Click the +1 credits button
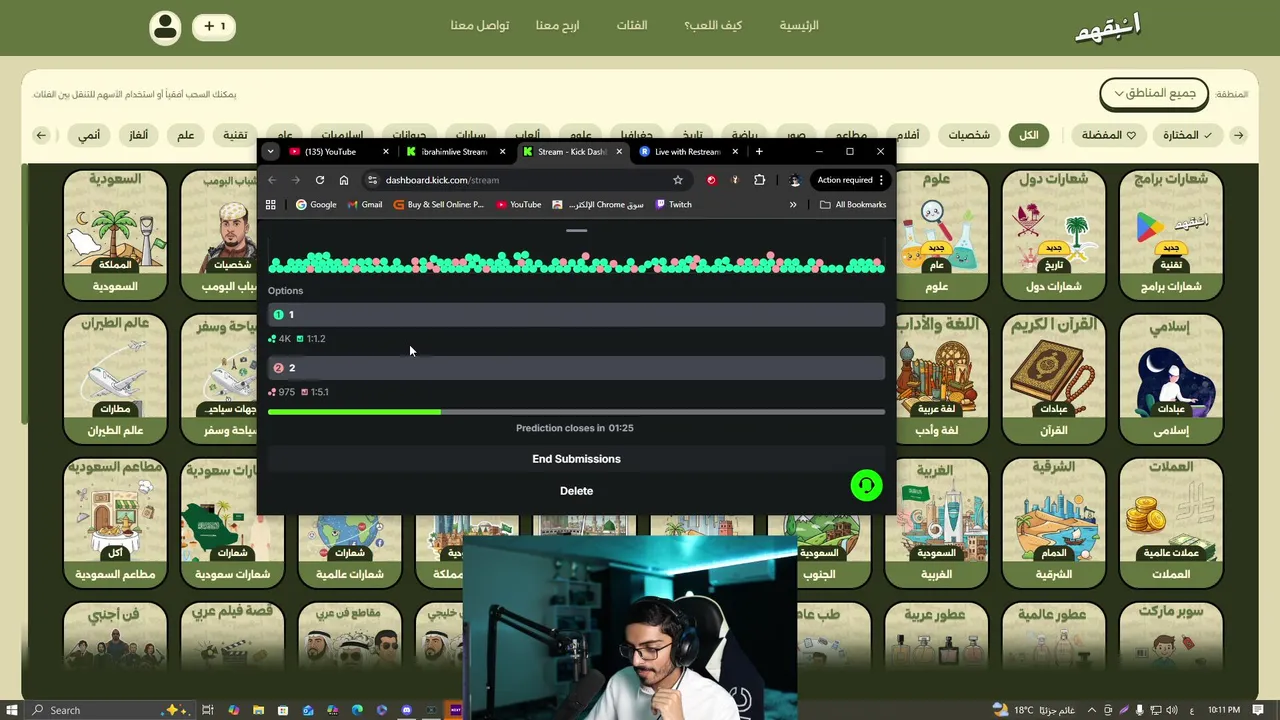Viewport: 1280px width, 720px height. (x=214, y=26)
